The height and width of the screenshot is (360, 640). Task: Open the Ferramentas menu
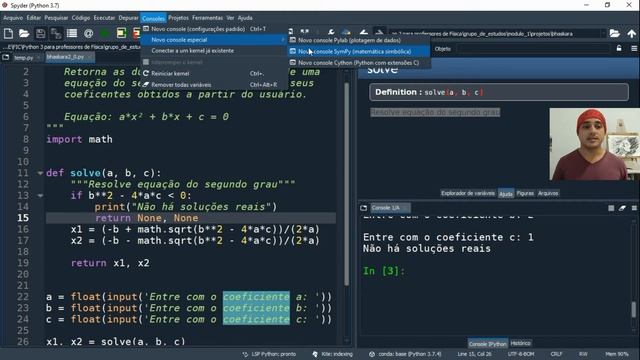[x=207, y=18]
